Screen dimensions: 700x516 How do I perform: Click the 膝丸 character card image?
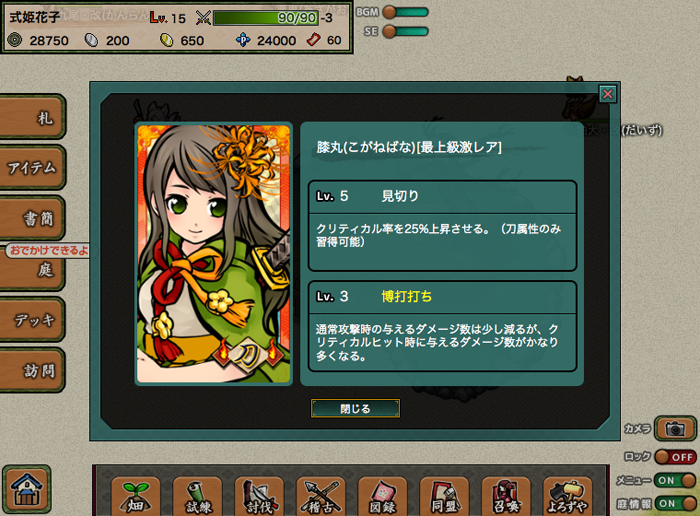(x=214, y=254)
